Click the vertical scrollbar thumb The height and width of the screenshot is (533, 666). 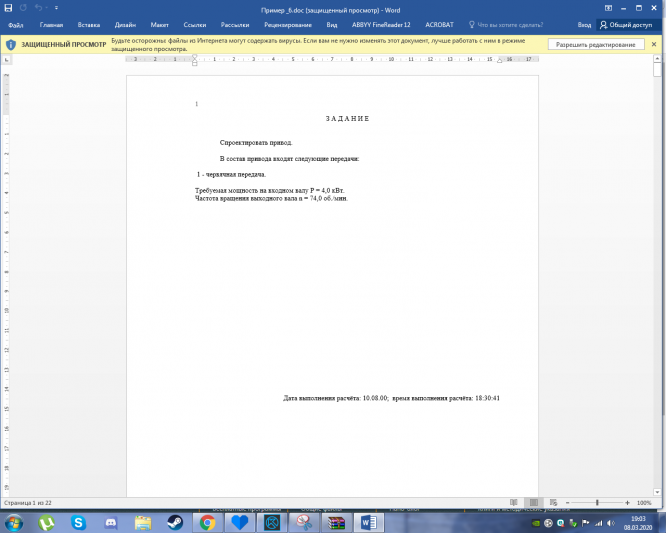(658, 70)
